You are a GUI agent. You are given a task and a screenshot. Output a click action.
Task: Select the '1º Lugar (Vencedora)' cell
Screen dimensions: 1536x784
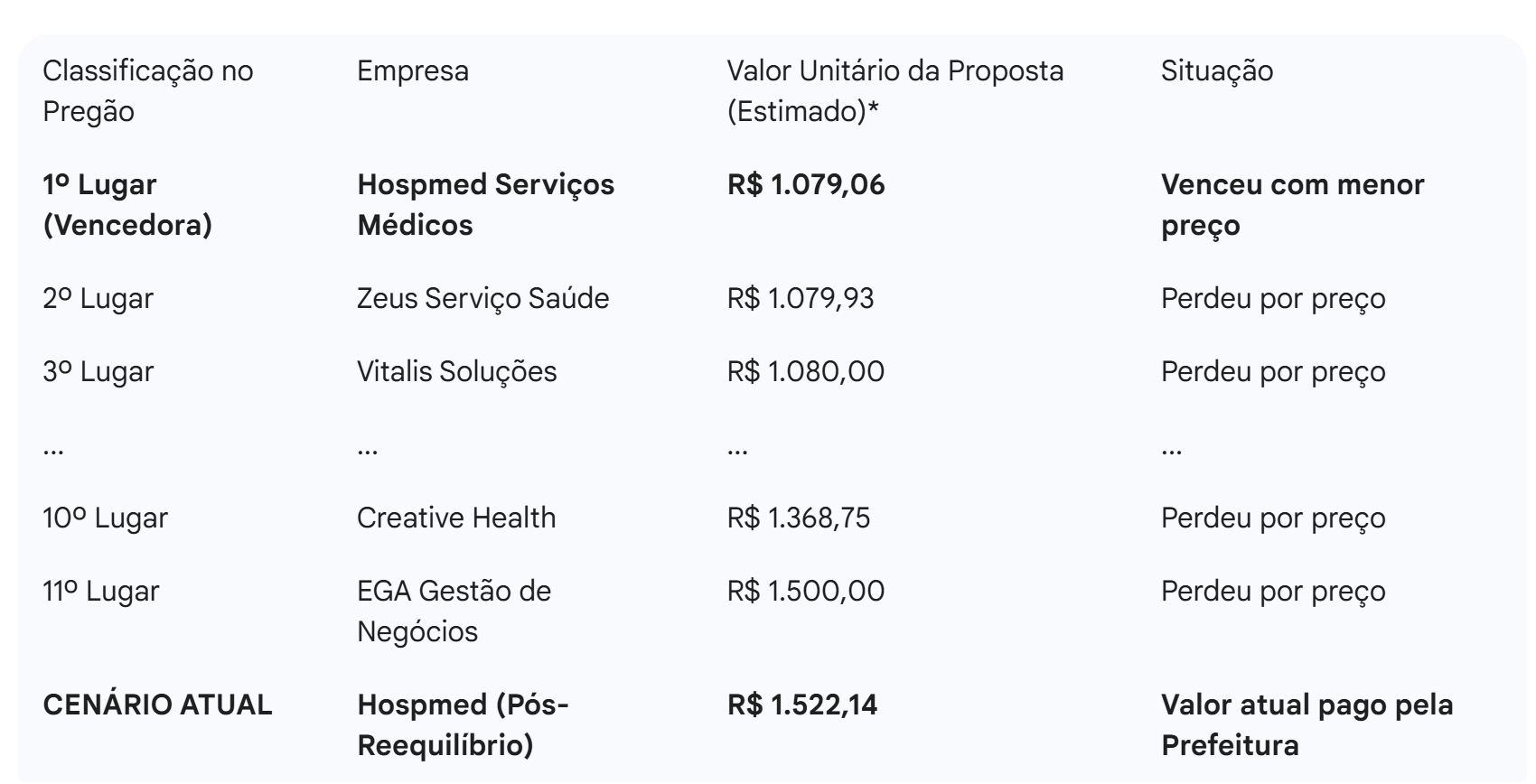(127, 204)
